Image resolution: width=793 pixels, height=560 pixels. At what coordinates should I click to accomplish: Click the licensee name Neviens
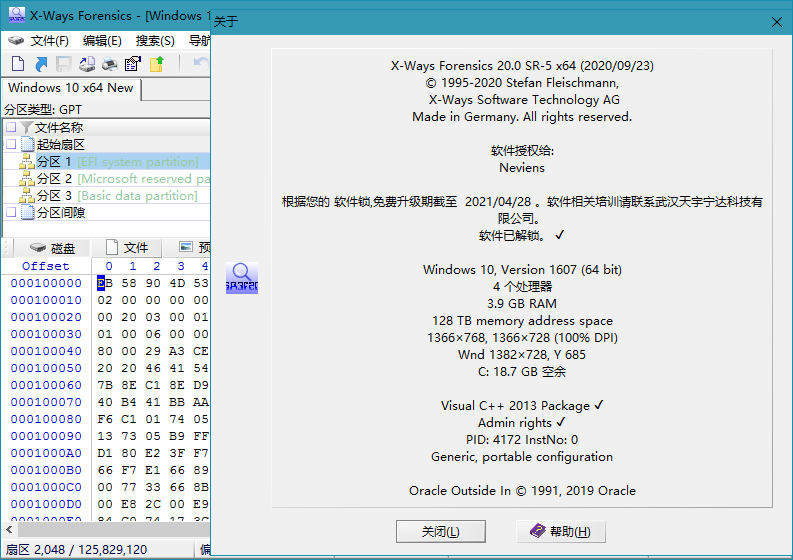point(522,168)
